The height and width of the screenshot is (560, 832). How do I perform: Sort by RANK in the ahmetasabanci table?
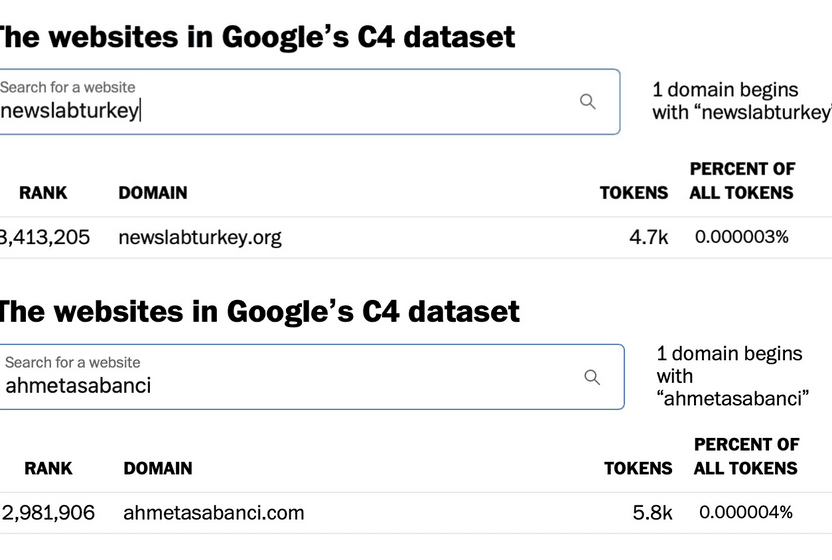48,468
